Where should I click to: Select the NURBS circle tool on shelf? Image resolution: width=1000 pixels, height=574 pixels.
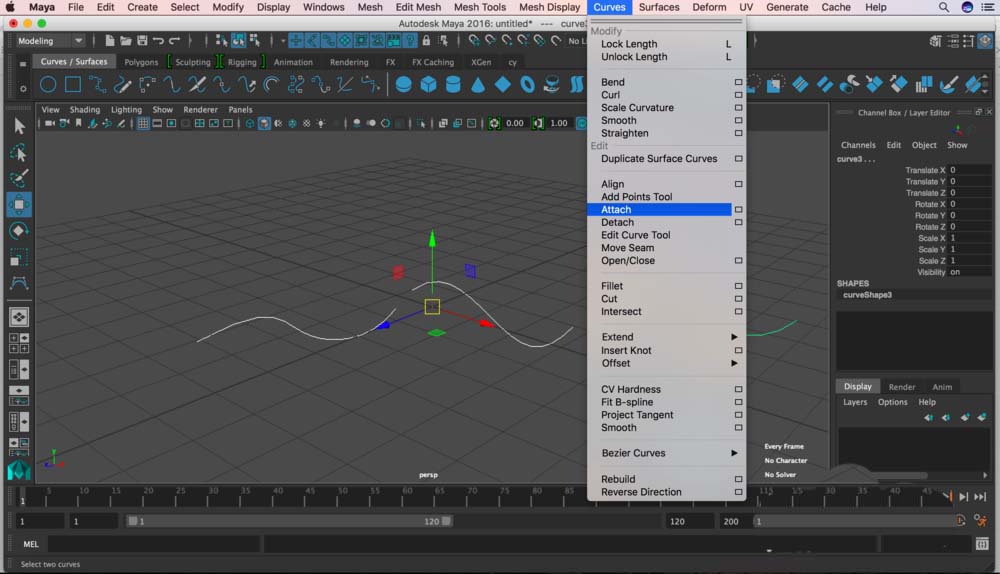47,85
